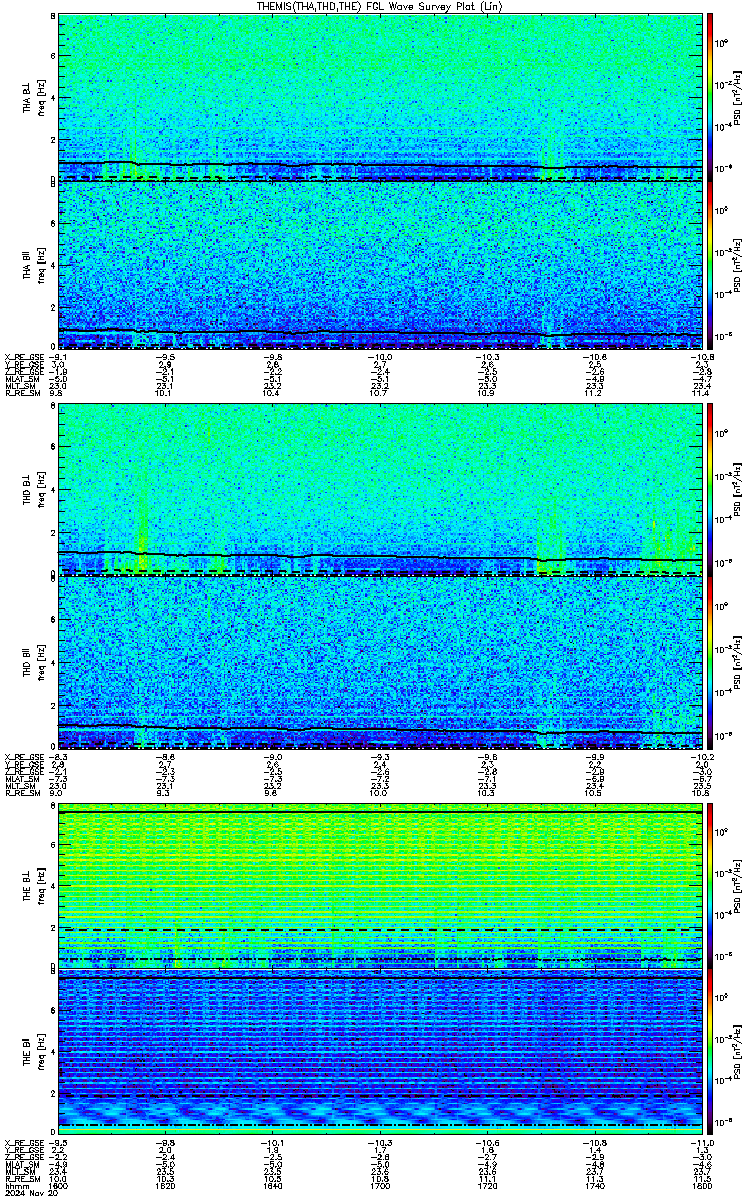
Task: Click the THA B-parallel spectrogram panel
Action: (x=381, y=265)
